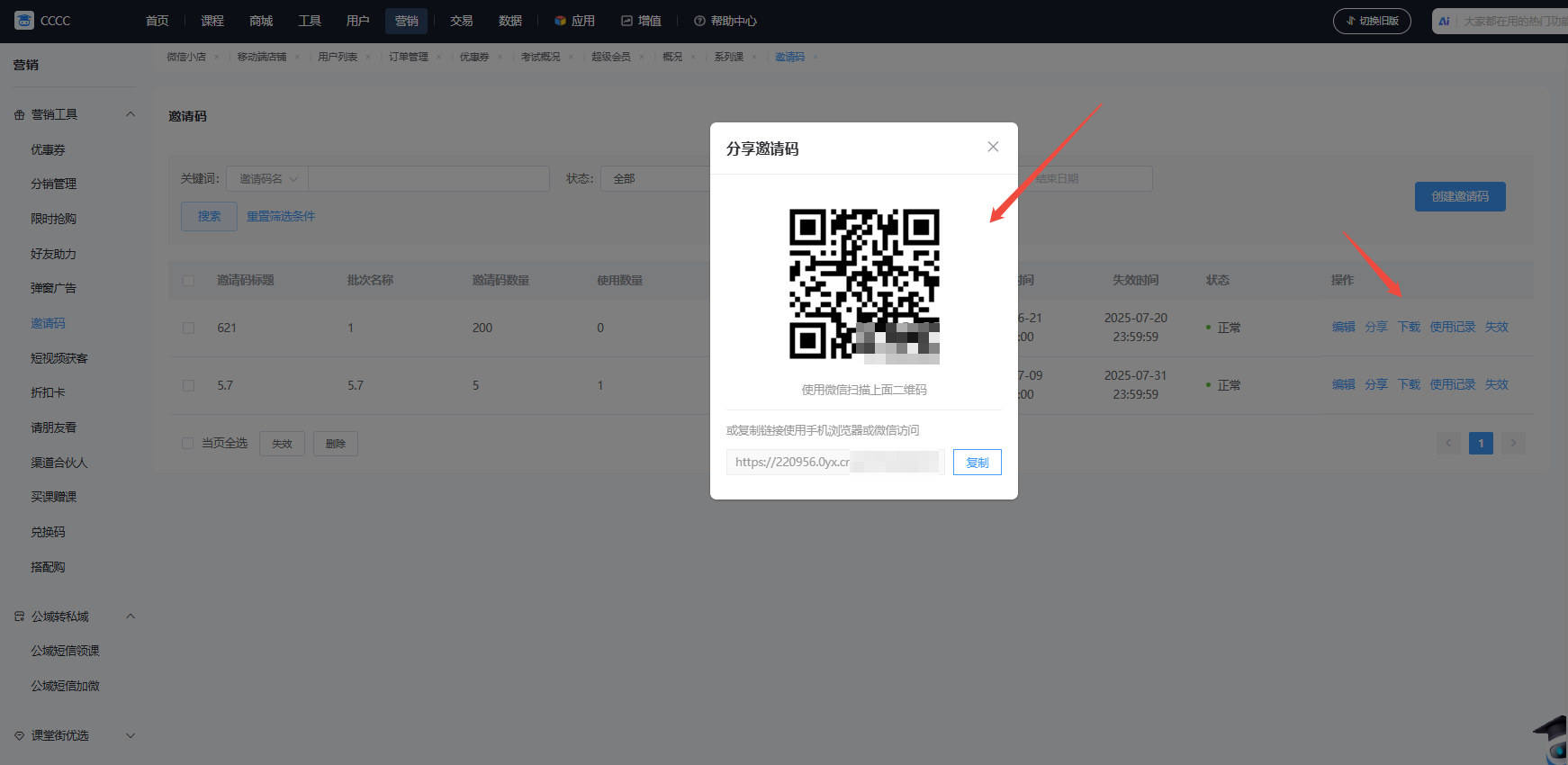1568x765 pixels.
Task: Open 优惠券 in the sidebar
Action: point(48,149)
